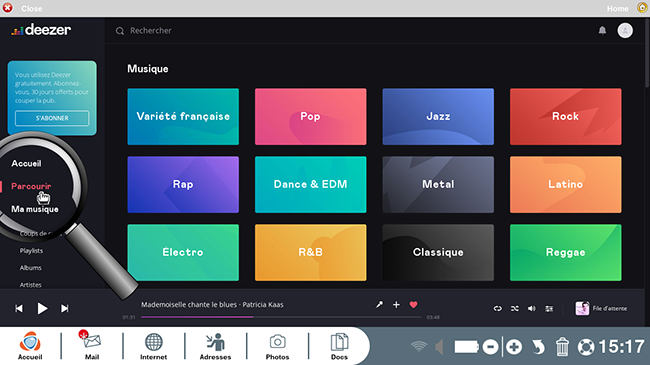Open Albums in the sidebar
The height and width of the screenshot is (365, 650).
pyautogui.click(x=30, y=268)
